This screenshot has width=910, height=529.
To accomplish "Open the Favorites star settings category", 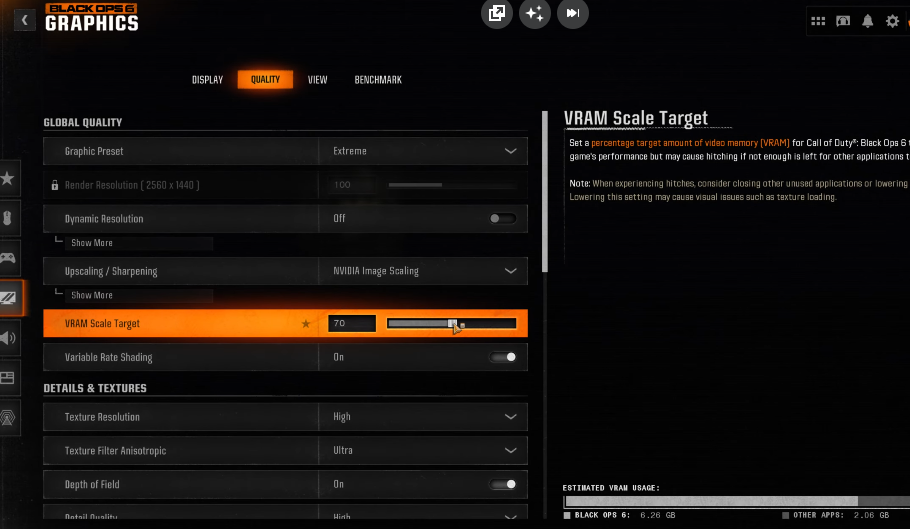I will coord(8,179).
